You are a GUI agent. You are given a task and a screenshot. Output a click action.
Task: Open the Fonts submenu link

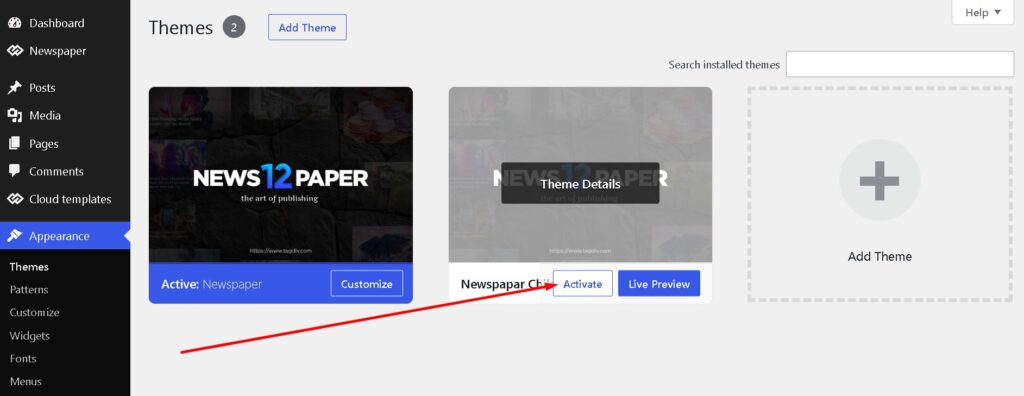pos(23,359)
